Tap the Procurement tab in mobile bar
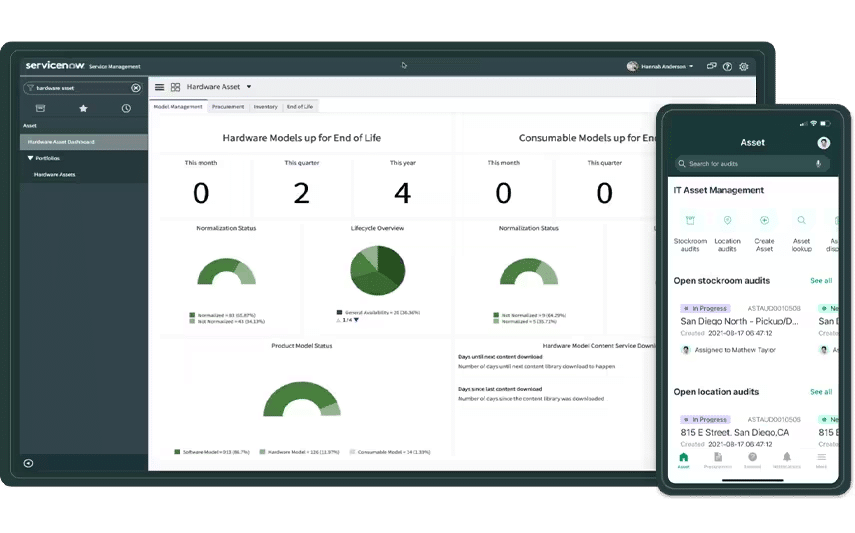Image resolution: width=855 pixels, height=533 pixels. pyautogui.click(x=718, y=460)
